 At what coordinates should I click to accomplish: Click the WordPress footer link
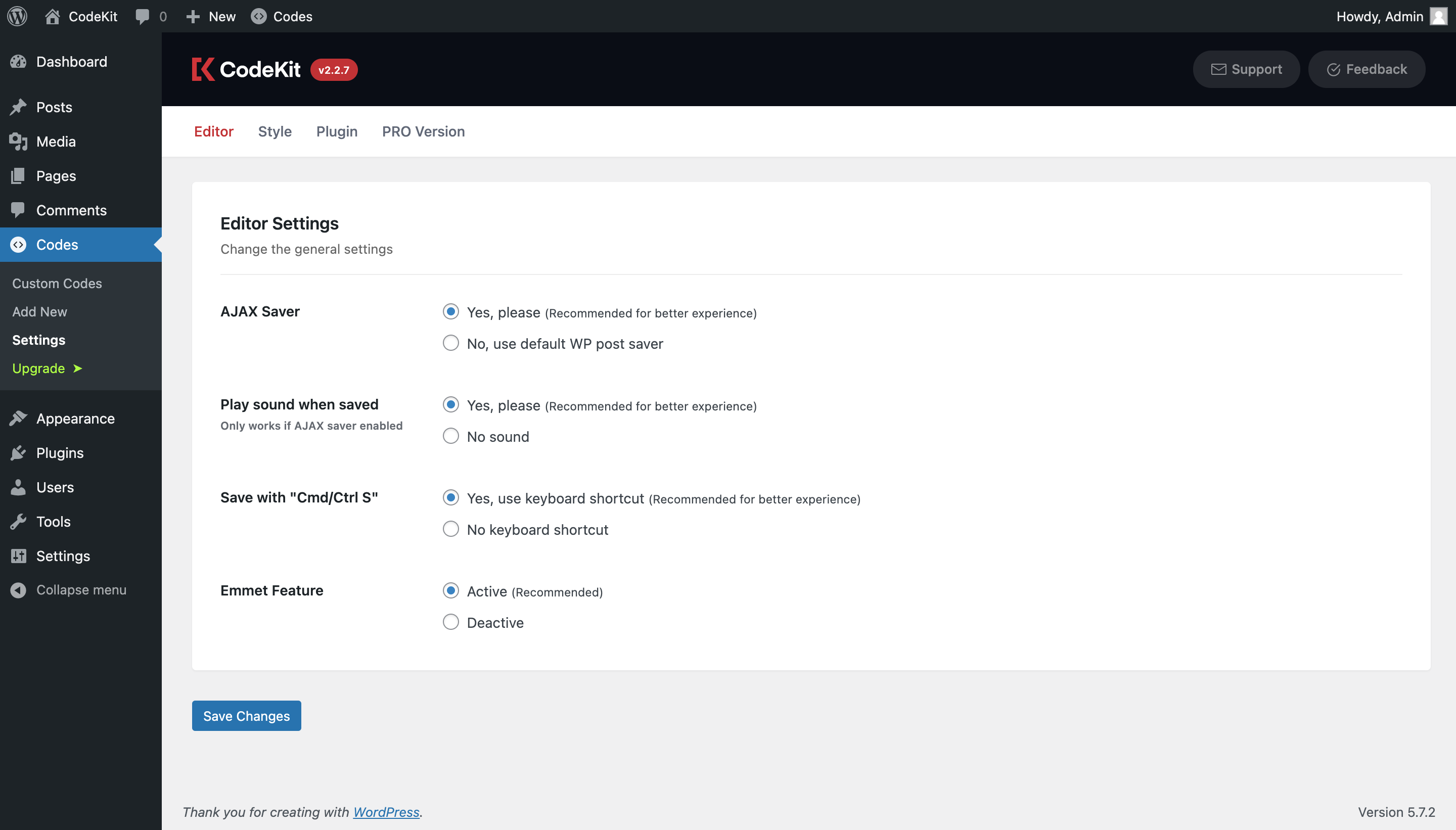click(386, 811)
